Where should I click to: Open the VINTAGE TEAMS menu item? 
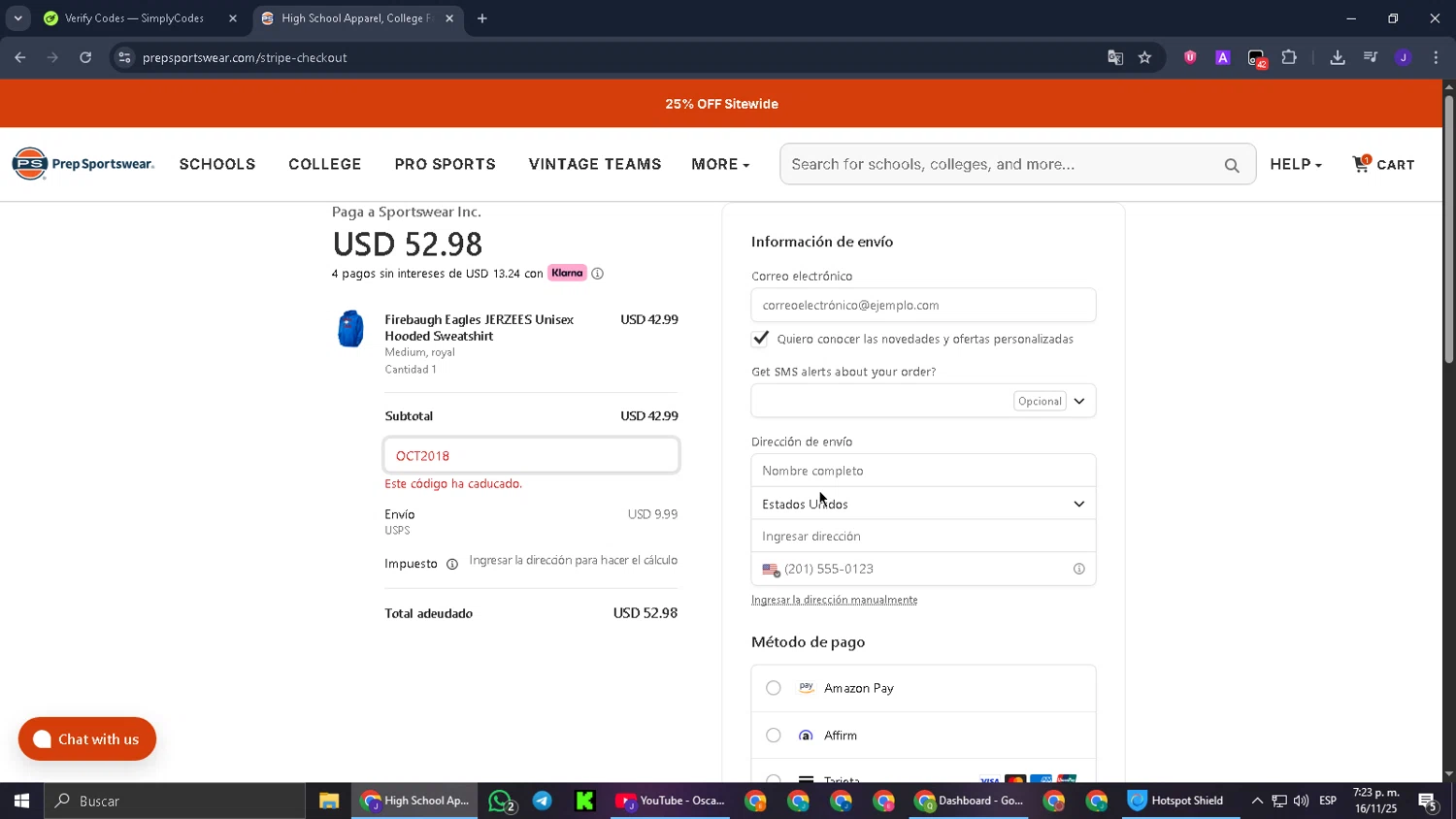coord(595,164)
